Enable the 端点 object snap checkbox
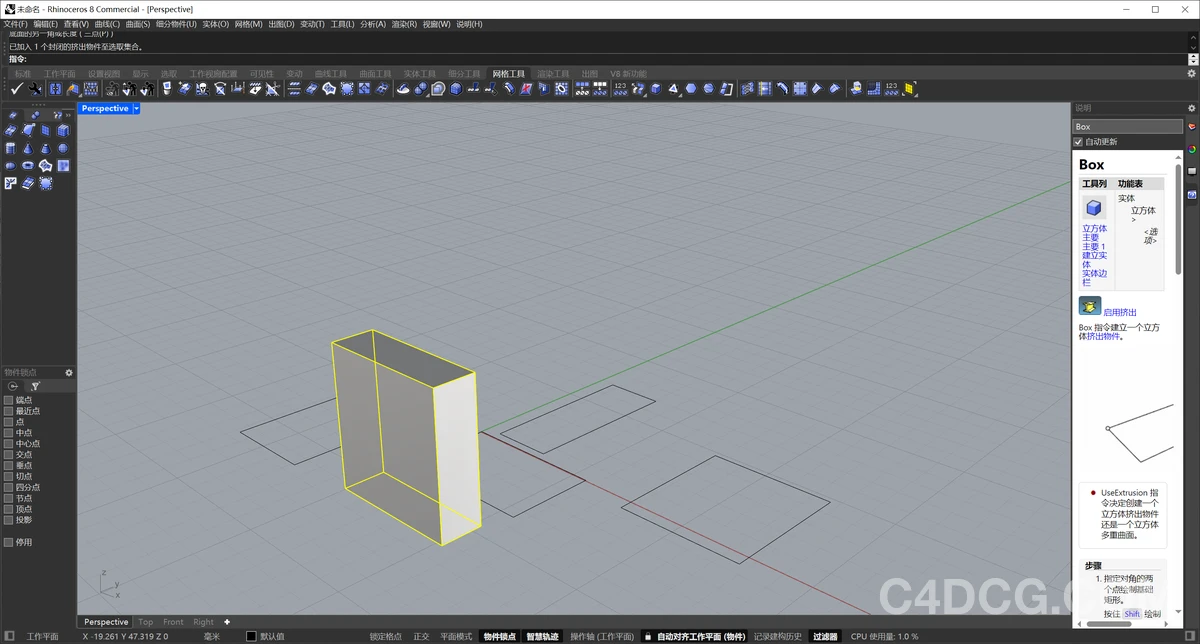 [7, 398]
